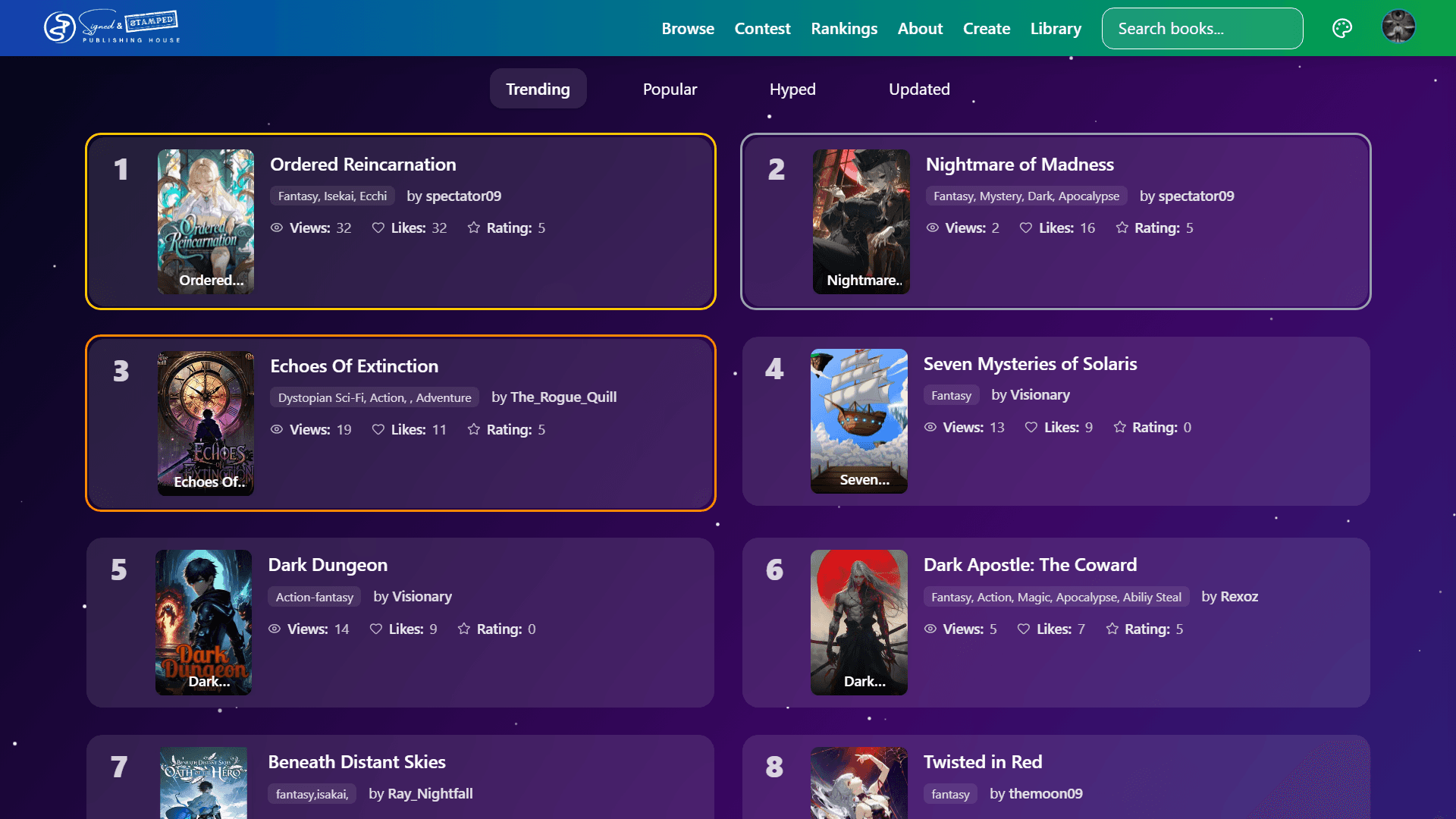
Task: Click the Nightmare of Madness cover thumbnail
Action: 861,221
